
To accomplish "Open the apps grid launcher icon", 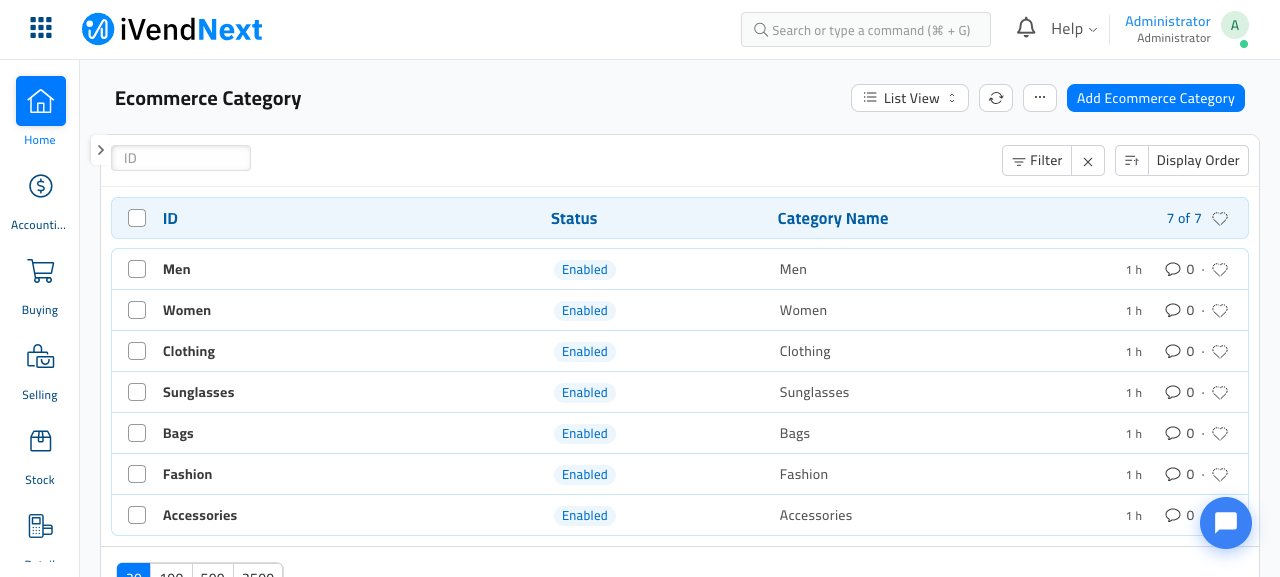I will click(x=41, y=28).
